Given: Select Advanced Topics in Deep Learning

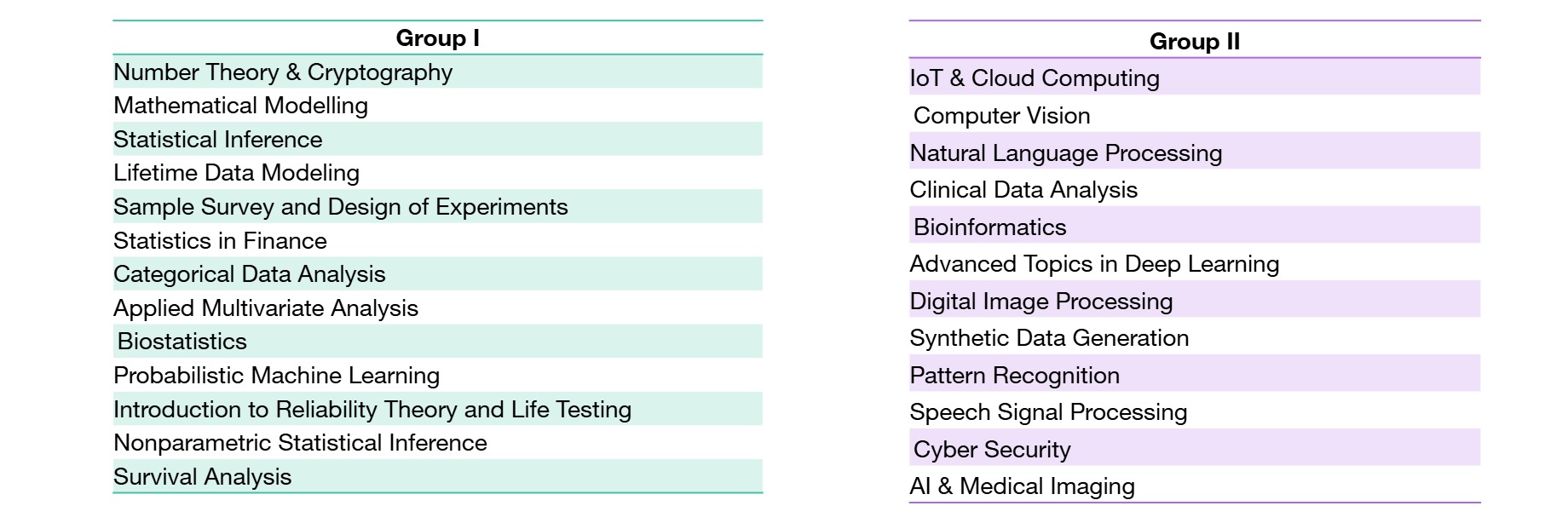Looking at the screenshot, I should point(1094,264).
